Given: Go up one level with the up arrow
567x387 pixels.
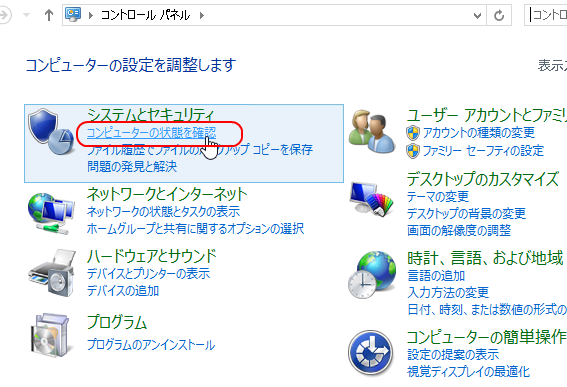Looking at the screenshot, I should pos(49,15).
